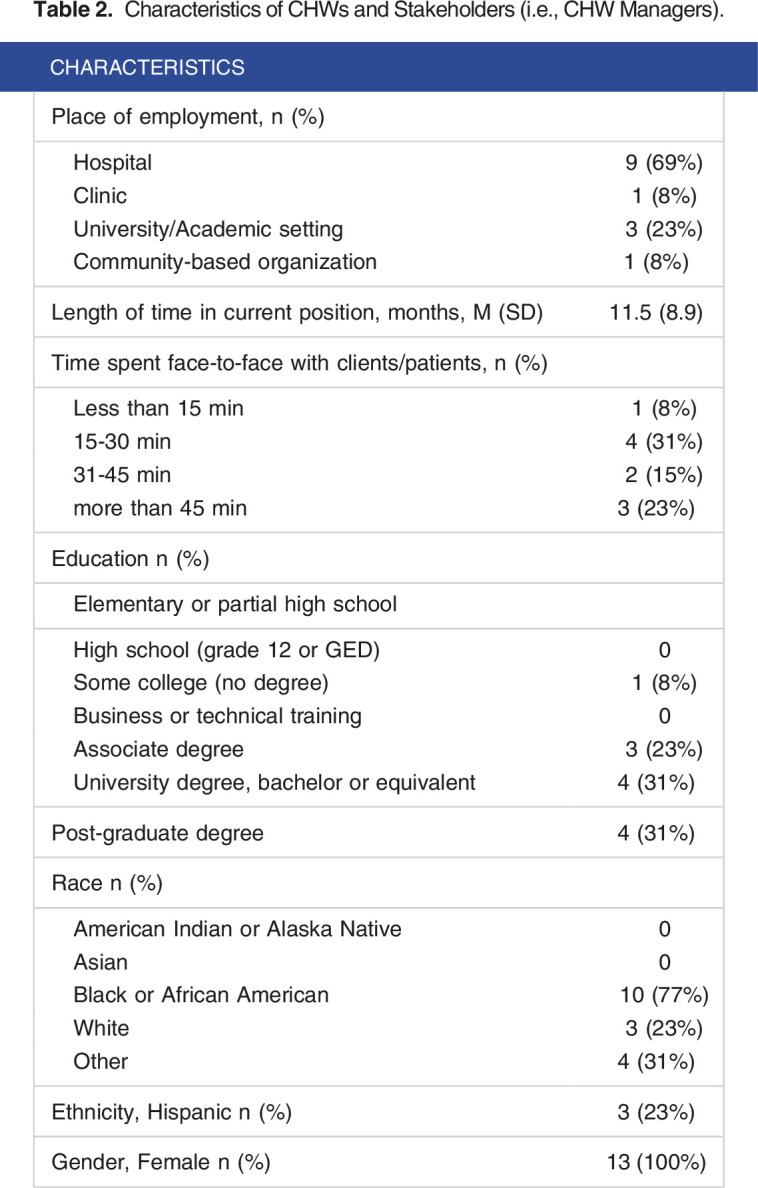Select the 'Business or technical training' label
Viewport: 758px width, 1188px height.
pos(217,716)
